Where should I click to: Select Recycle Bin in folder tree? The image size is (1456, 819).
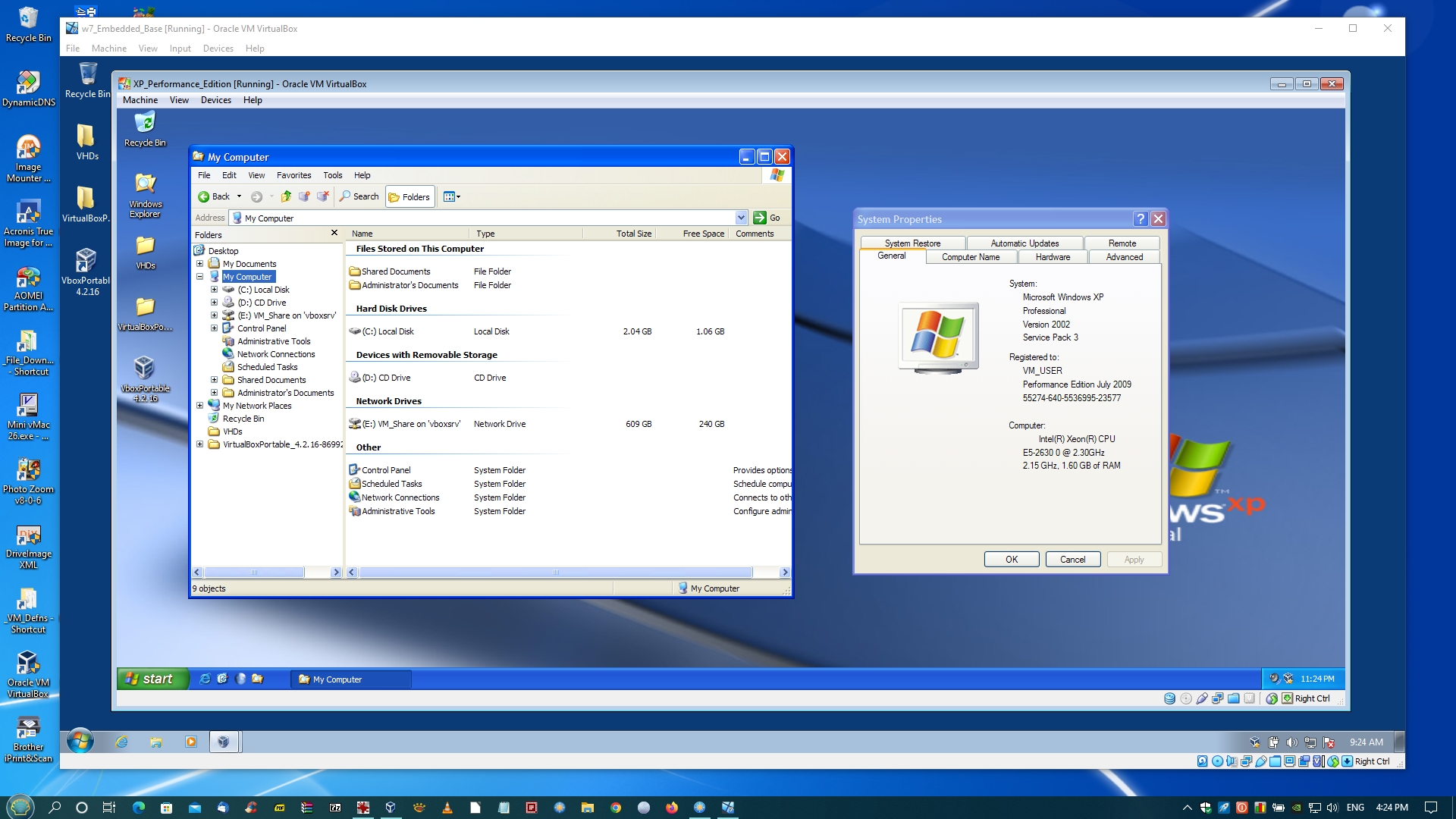pyautogui.click(x=243, y=419)
